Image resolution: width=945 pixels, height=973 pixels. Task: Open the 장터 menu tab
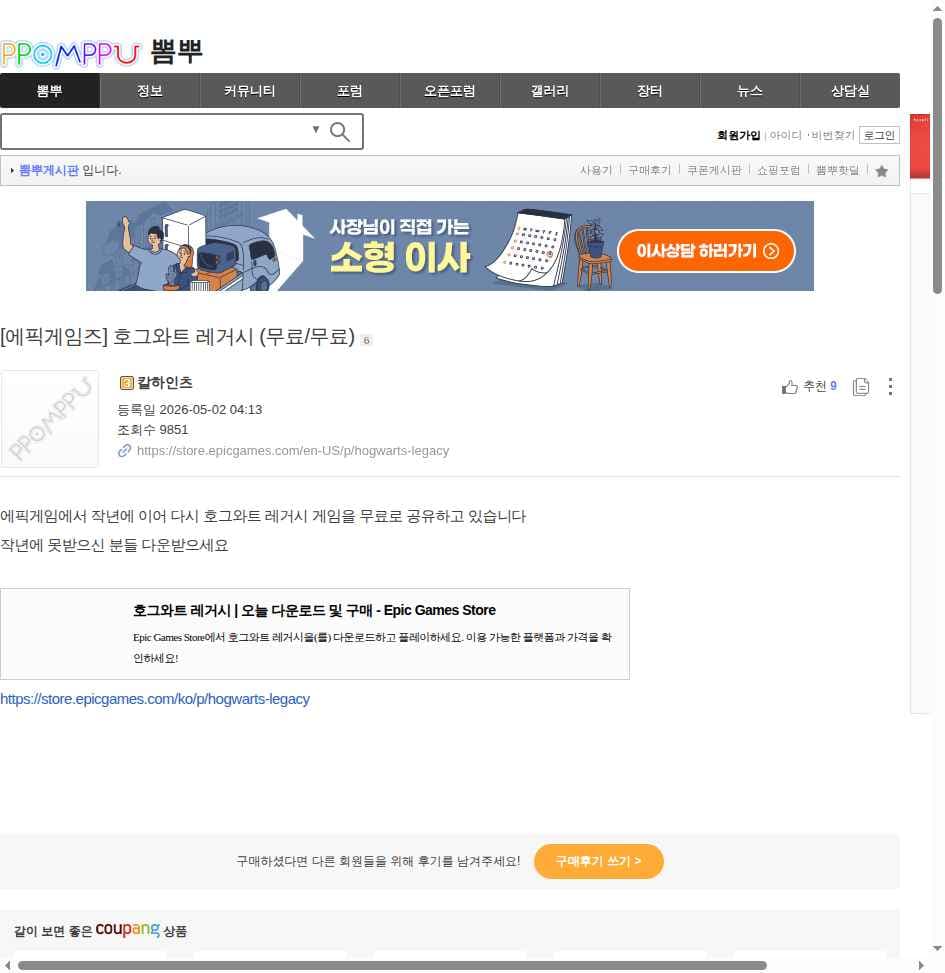pyautogui.click(x=650, y=91)
